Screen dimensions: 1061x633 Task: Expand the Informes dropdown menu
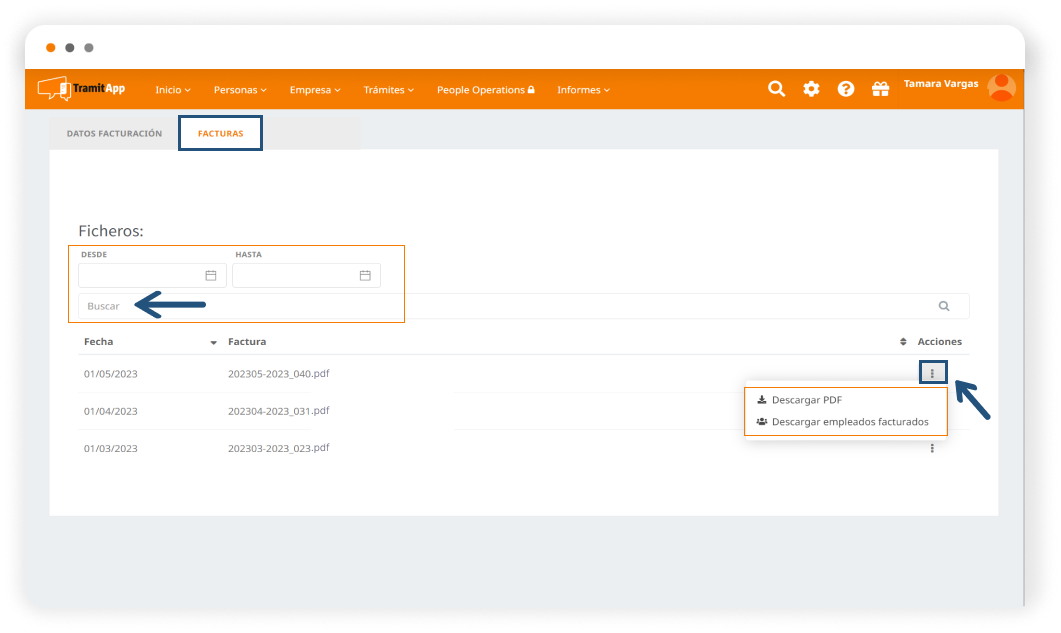583,90
